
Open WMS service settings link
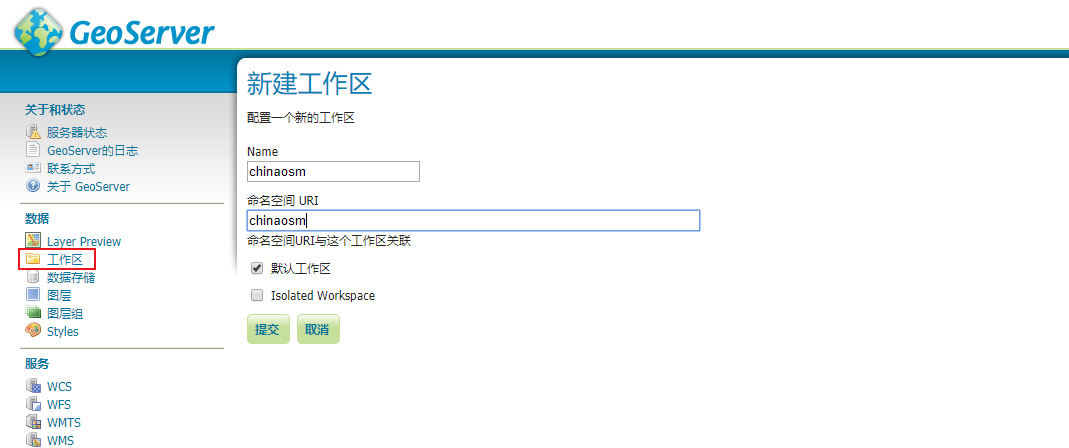(61, 440)
